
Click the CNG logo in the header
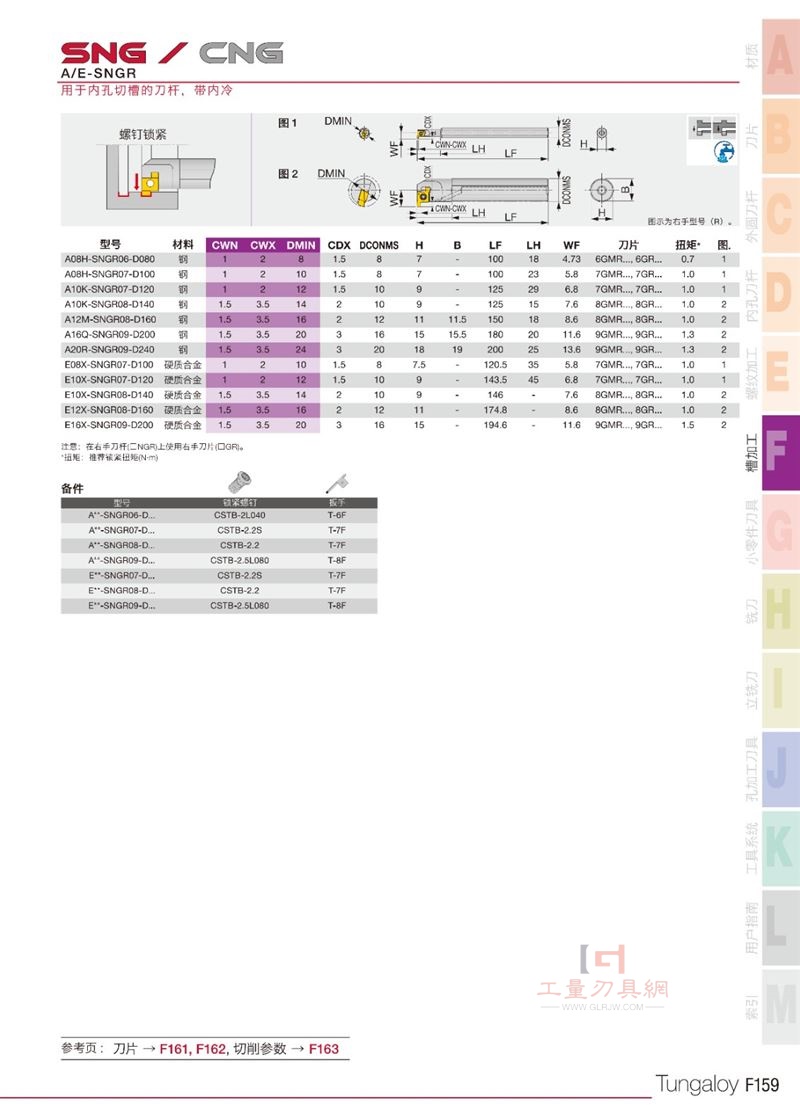coord(241,54)
